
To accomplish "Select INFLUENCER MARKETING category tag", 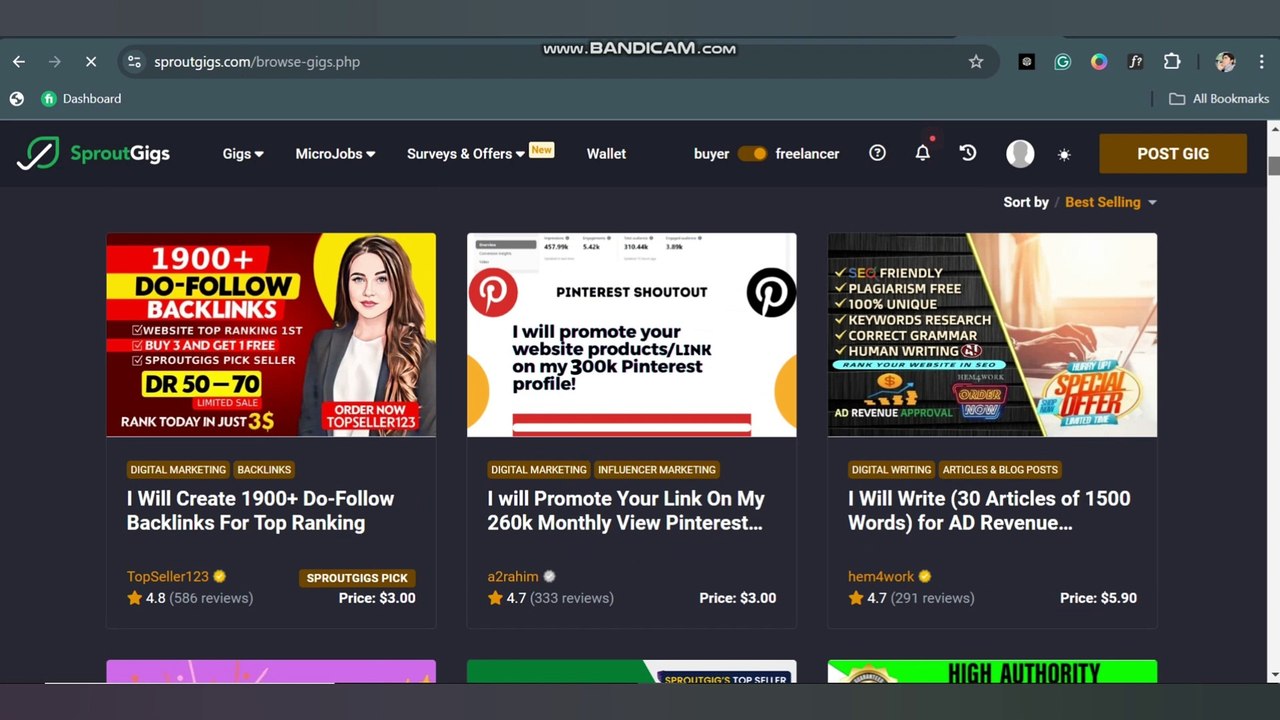I will pos(657,469).
